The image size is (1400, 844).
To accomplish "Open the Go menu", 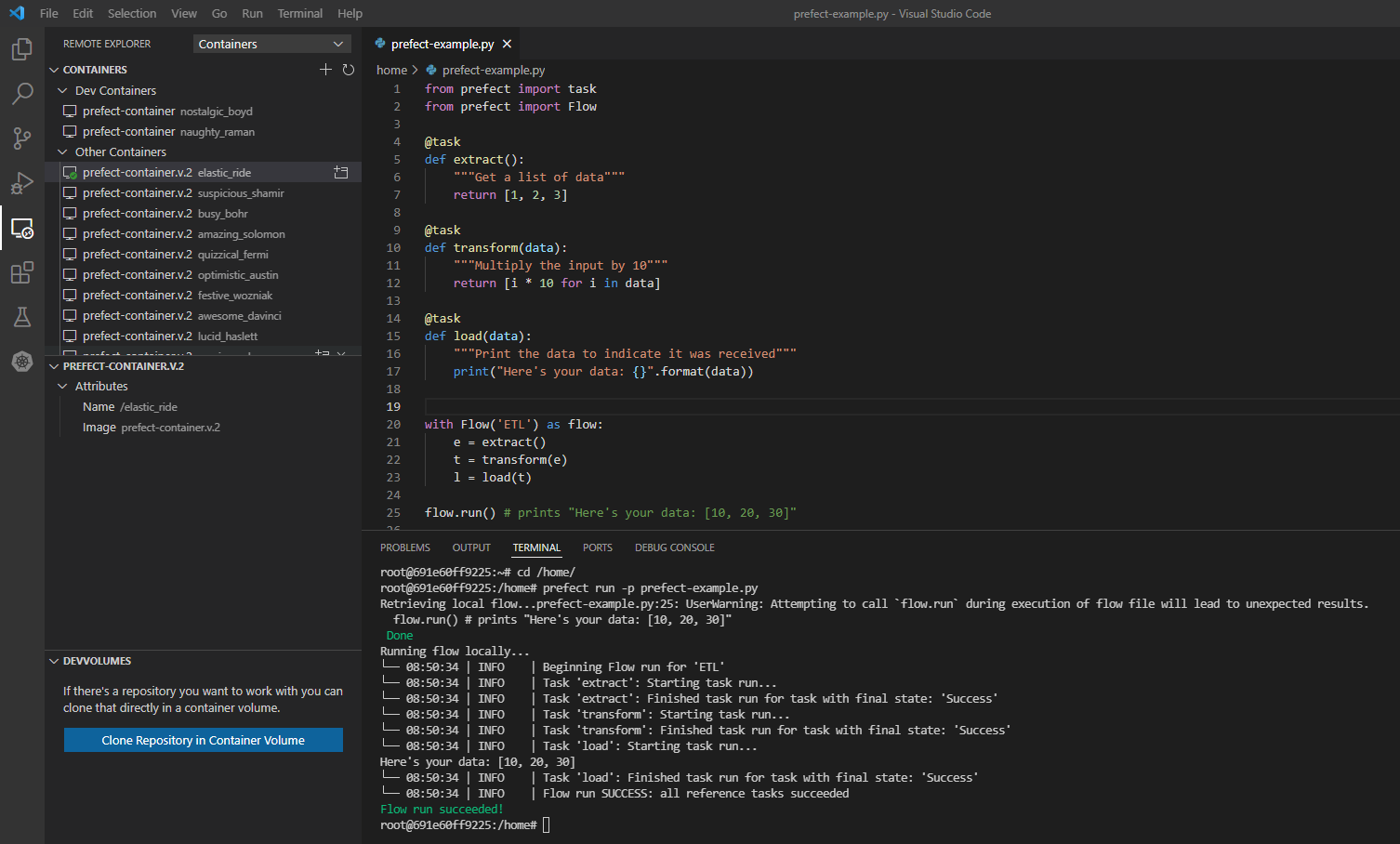I will pyautogui.click(x=219, y=13).
